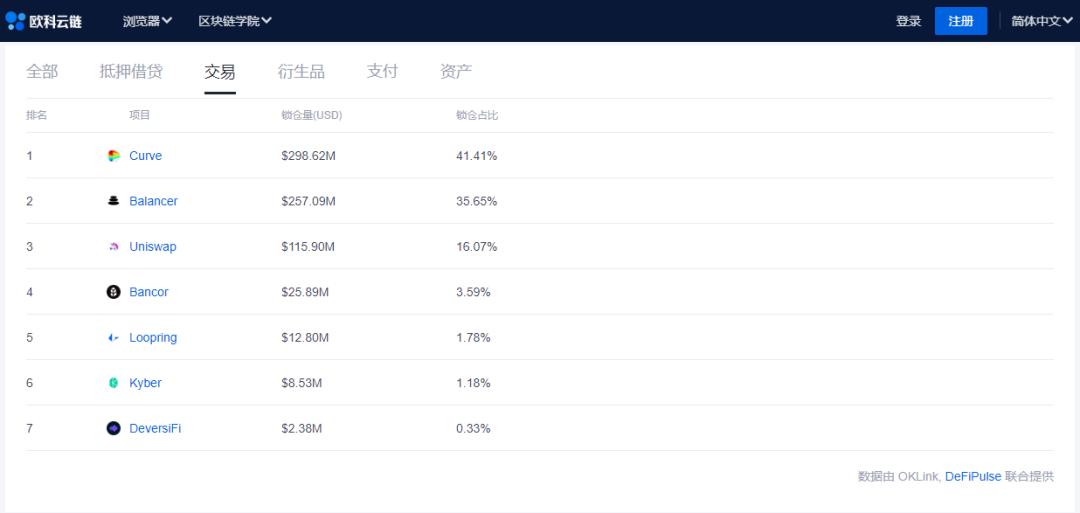The height and width of the screenshot is (513, 1080).
Task: Select the 交易 tab
Action: coord(220,72)
